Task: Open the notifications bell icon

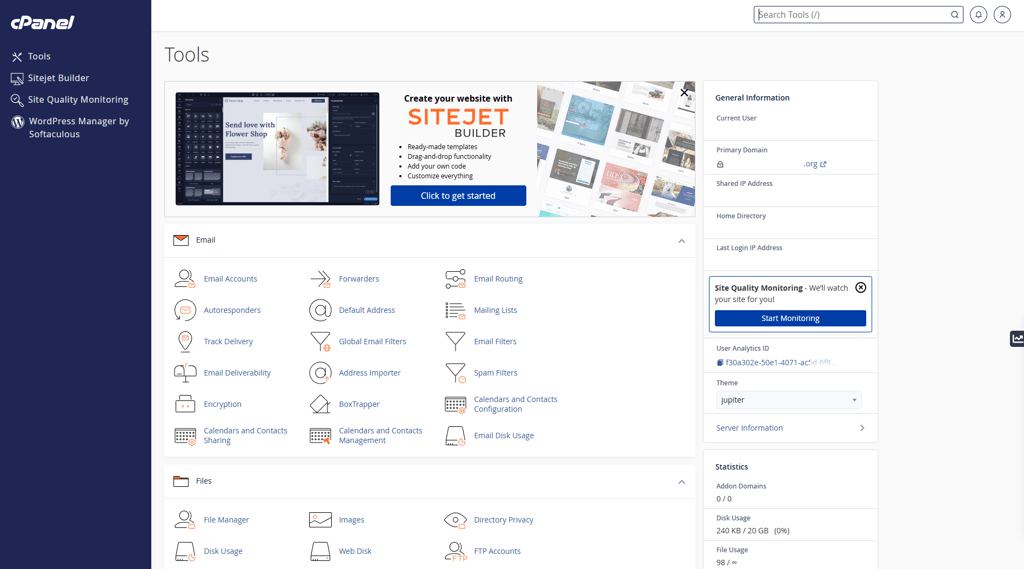Action: [978, 14]
